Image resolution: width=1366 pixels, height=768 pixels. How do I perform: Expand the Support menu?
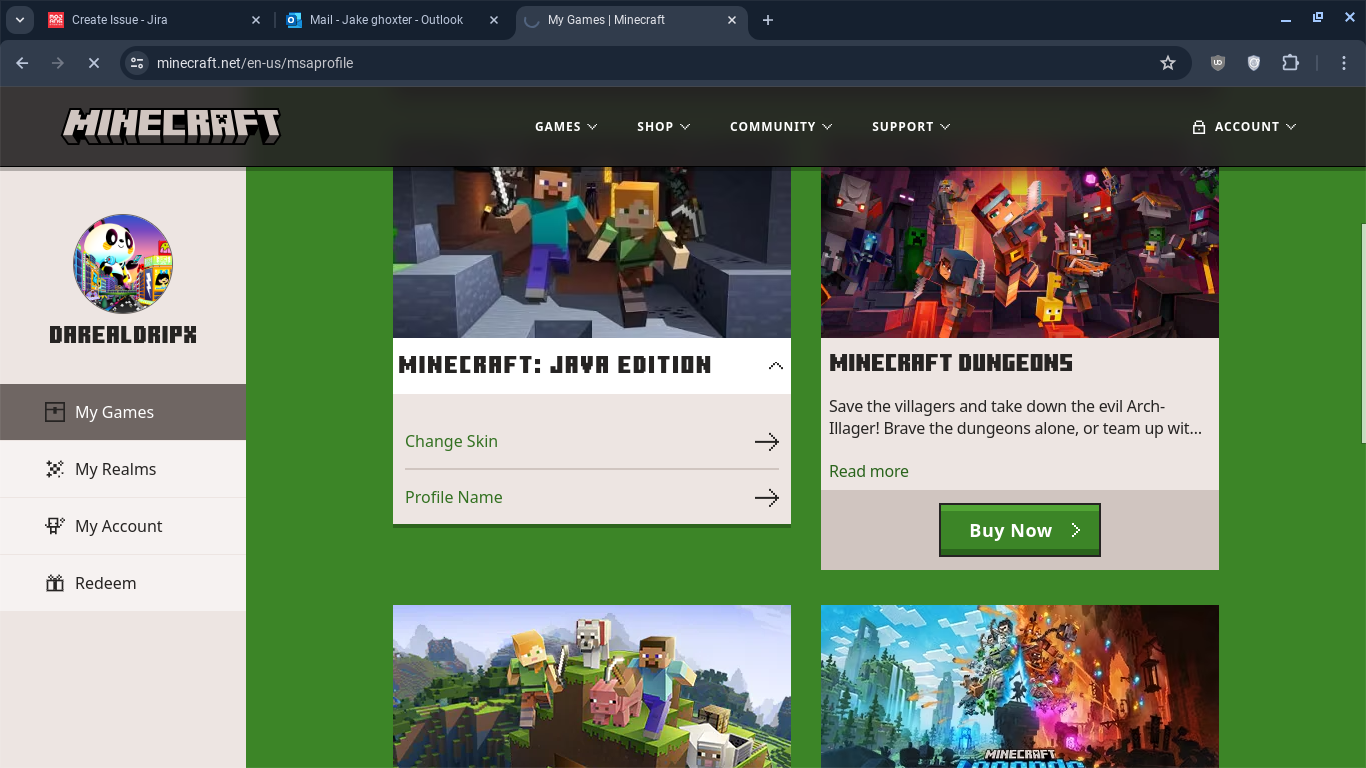[911, 127]
